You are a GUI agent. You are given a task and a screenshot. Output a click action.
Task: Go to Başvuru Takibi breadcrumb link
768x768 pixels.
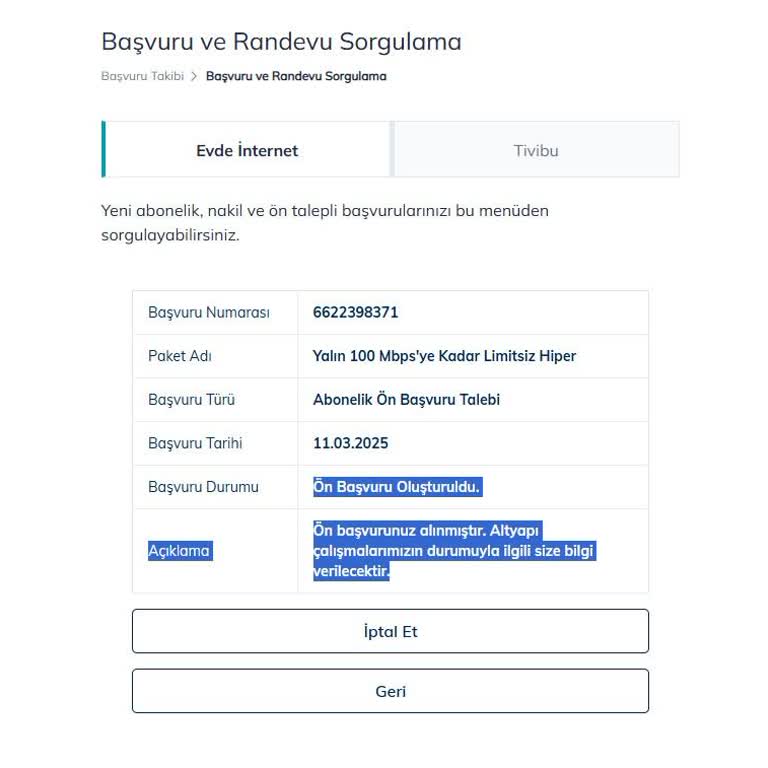142,76
